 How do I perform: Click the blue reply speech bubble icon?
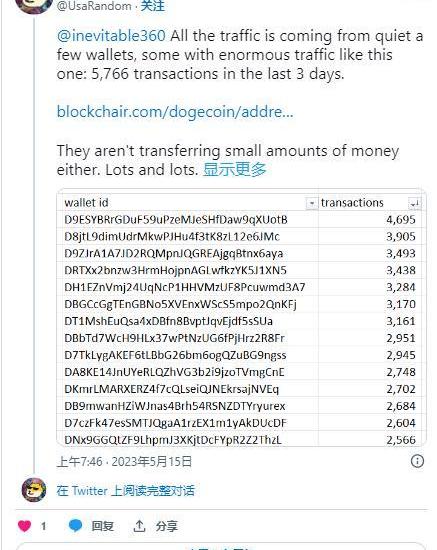click(75, 526)
